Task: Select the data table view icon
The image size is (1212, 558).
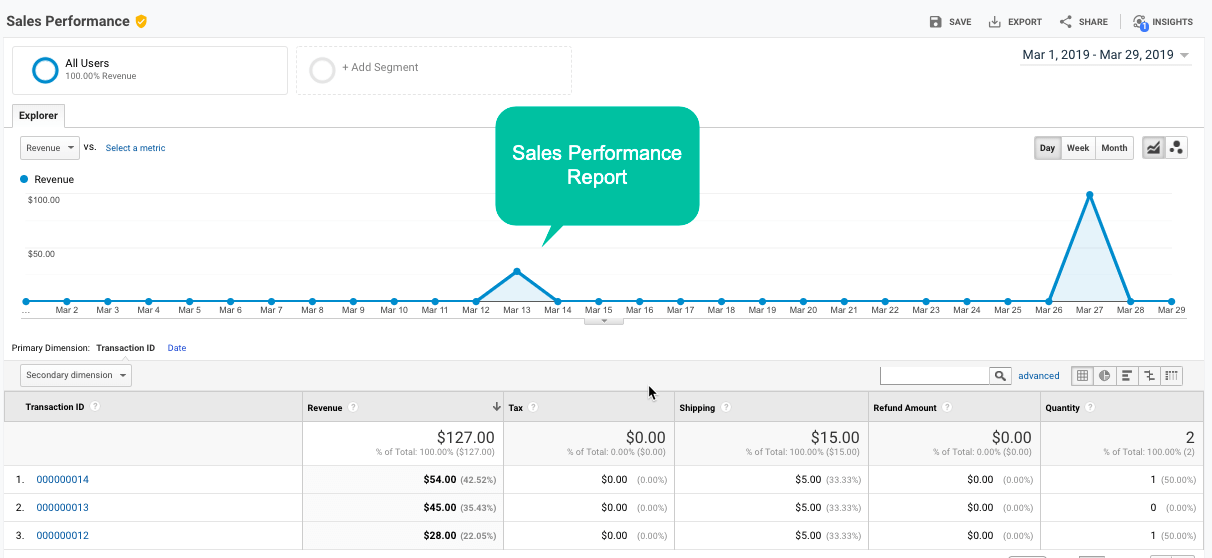Action: [x=1082, y=376]
